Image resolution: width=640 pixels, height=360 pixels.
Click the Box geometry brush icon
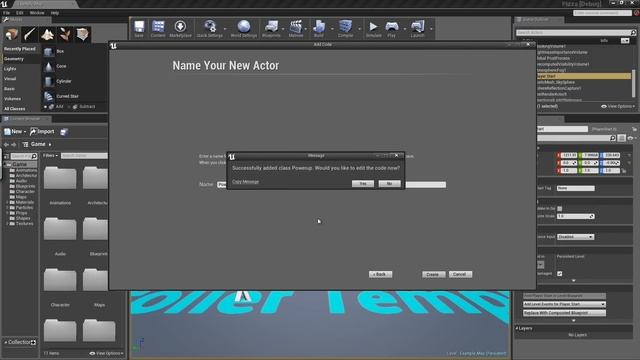coord(49,51)
